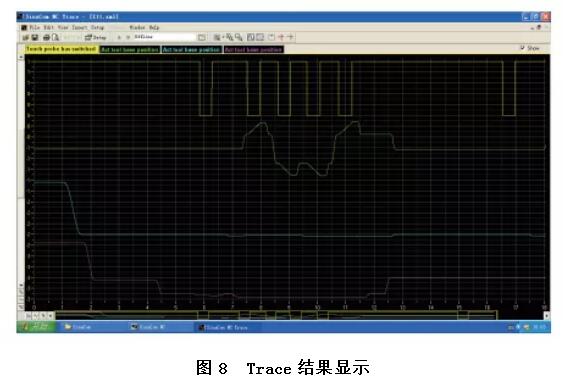Switch to SinuCom NC Trace taskbar button

pyautogui.click(x=223, y=327)
